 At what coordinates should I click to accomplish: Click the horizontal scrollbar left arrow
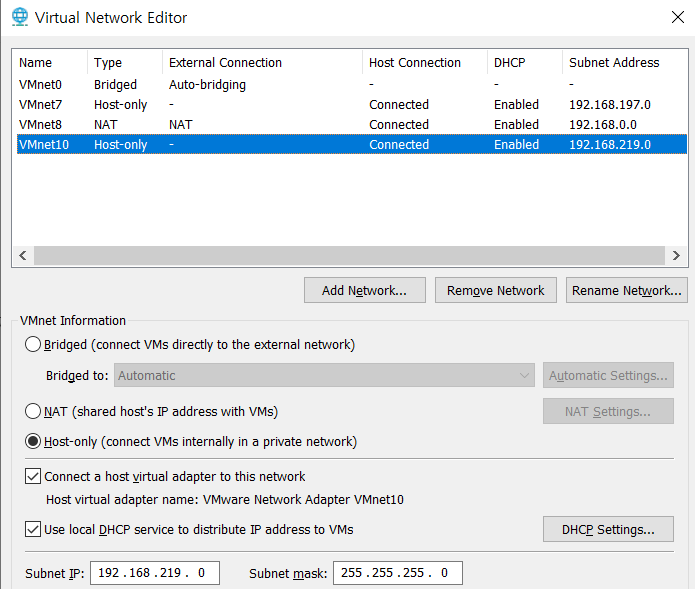(23, 255)
